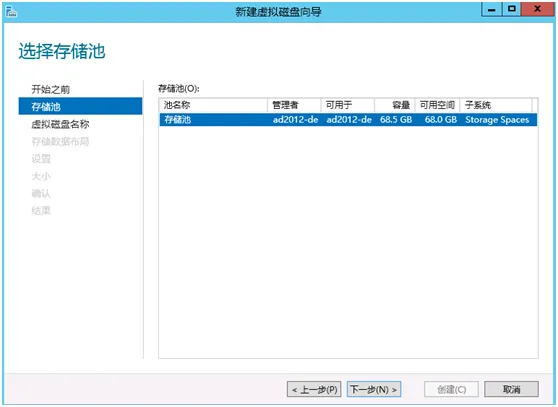Viewport: 558px width, 407px height.
Task: Click the 下一步(N) button
Action: [374, 389]
